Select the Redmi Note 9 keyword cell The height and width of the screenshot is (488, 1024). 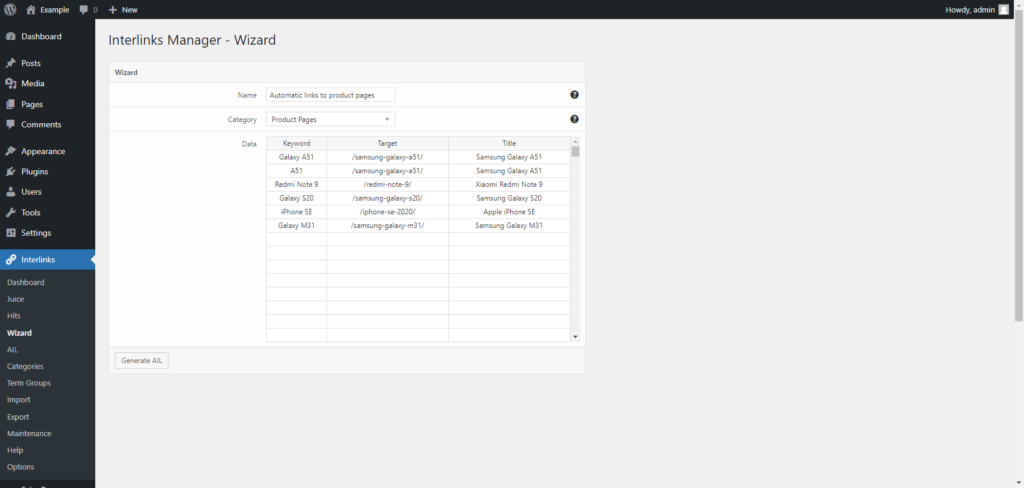pos(296,184)
